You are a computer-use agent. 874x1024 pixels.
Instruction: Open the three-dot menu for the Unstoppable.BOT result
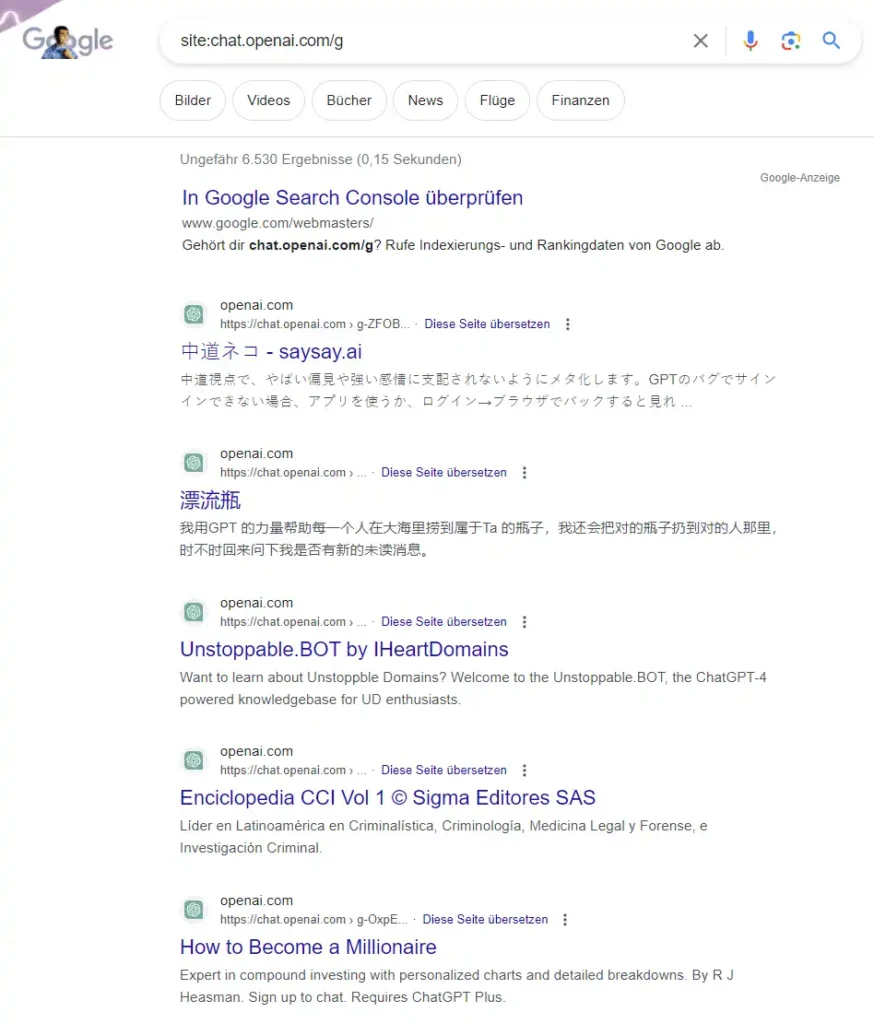click(x=524, y=621)
